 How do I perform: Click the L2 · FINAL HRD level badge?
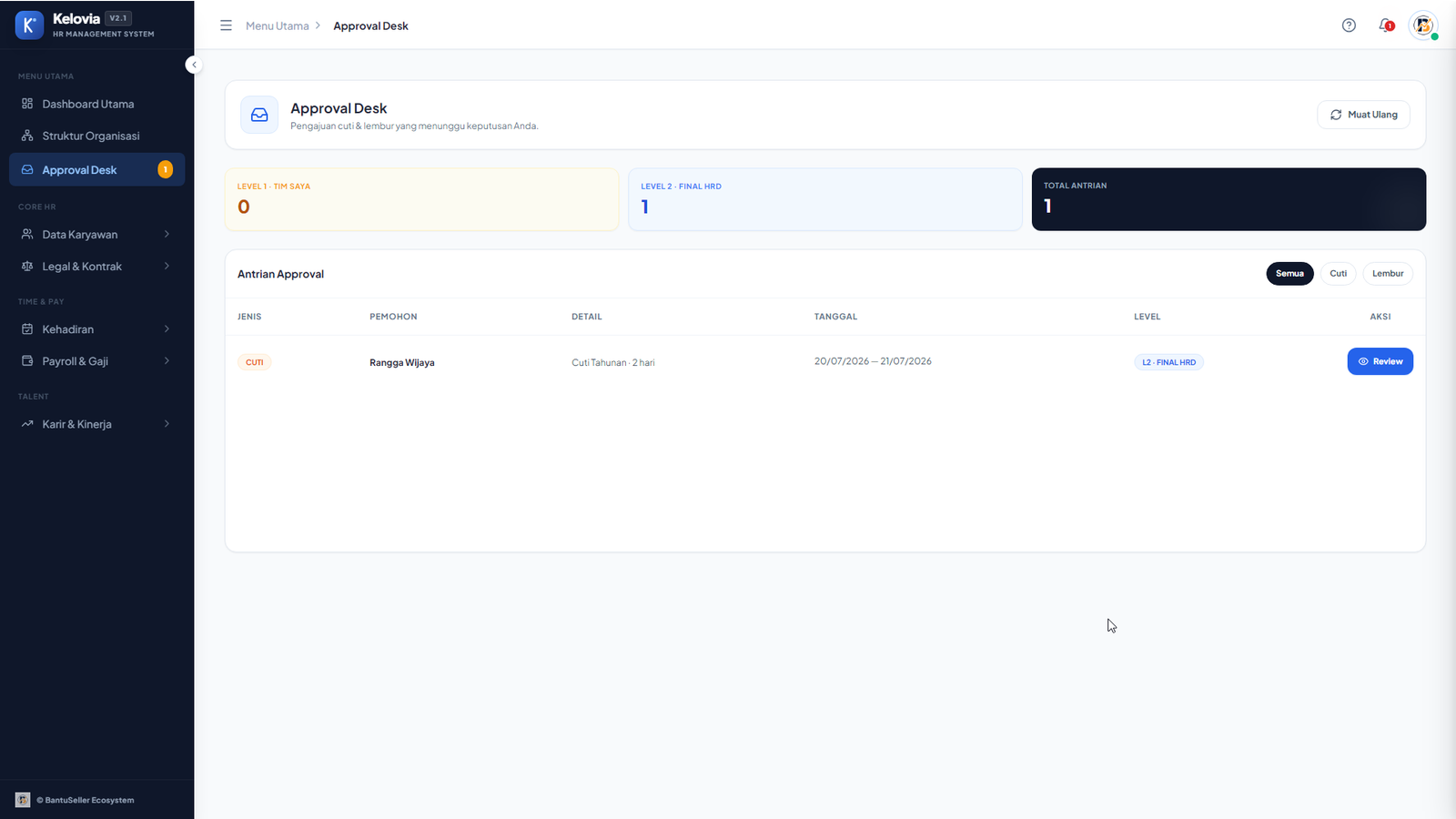1168,362
